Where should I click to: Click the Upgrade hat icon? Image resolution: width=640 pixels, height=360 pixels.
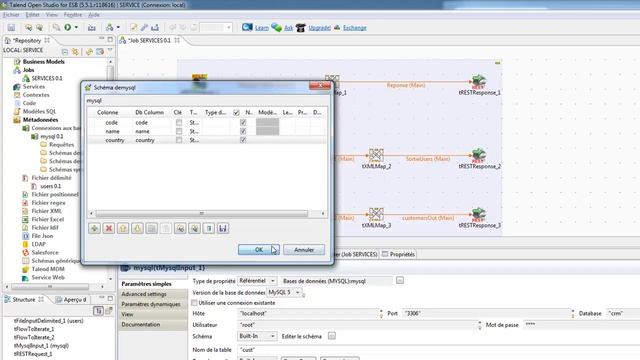(x=301, y=28)
